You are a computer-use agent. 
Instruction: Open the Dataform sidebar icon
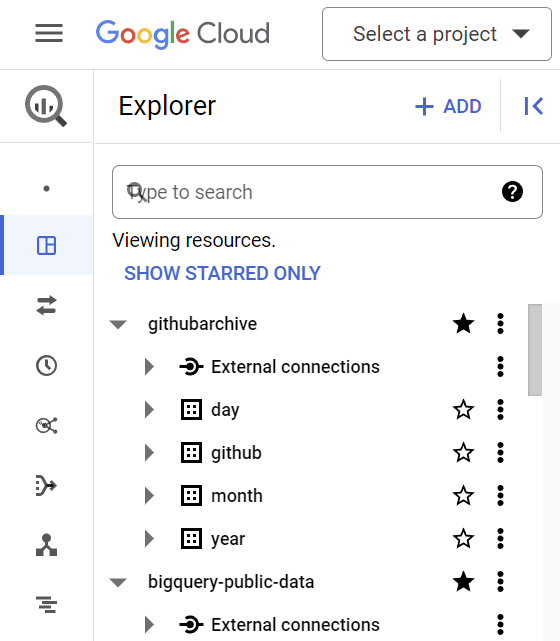(46, 485)
